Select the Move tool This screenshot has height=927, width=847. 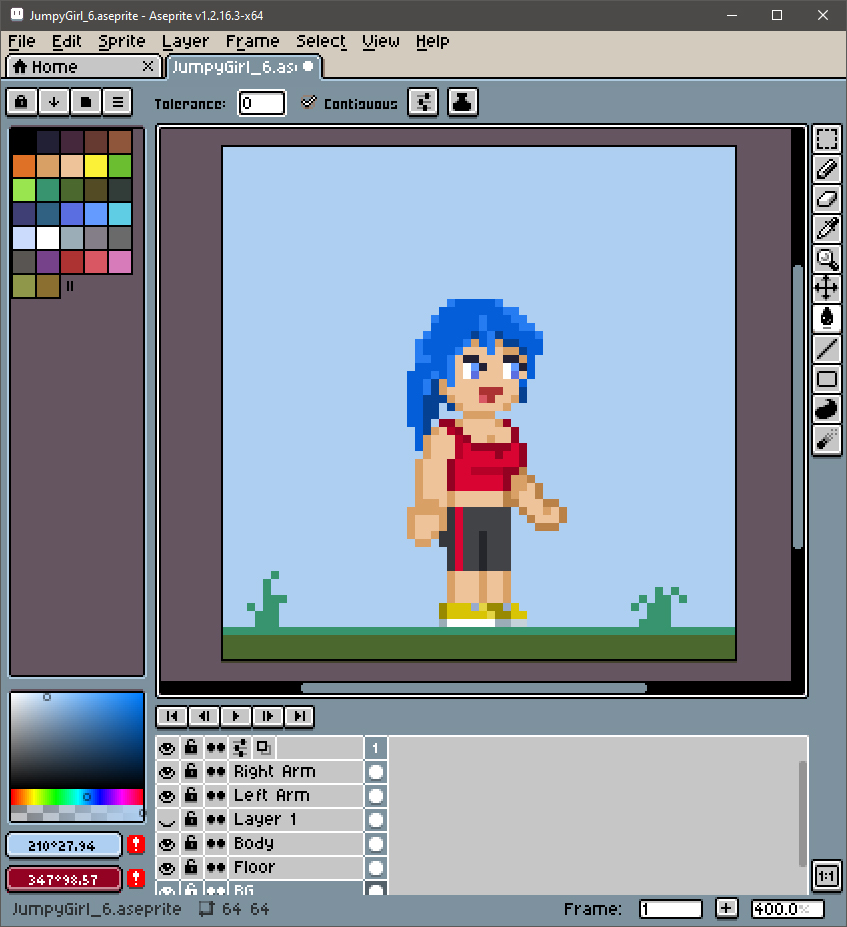pos(826,289)
